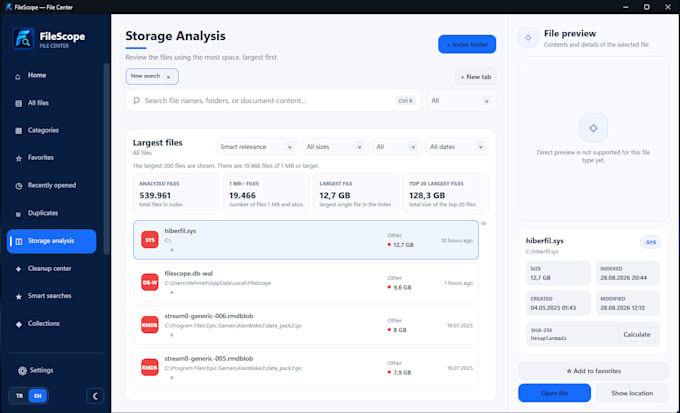Viewport: 680px width, 413px height.
Task: Click the Largest file stat card
Action: pyautogui.click(x=356, y=194)
